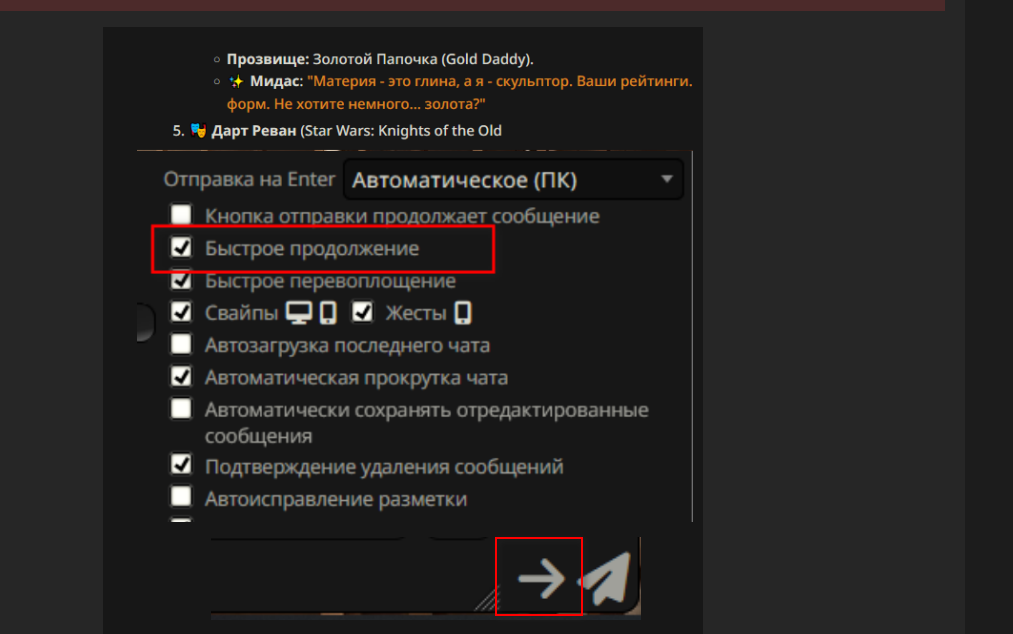The image size is (1013, 634).
Task: Click the phone icon next to Жесты
Action: [463, 313]
